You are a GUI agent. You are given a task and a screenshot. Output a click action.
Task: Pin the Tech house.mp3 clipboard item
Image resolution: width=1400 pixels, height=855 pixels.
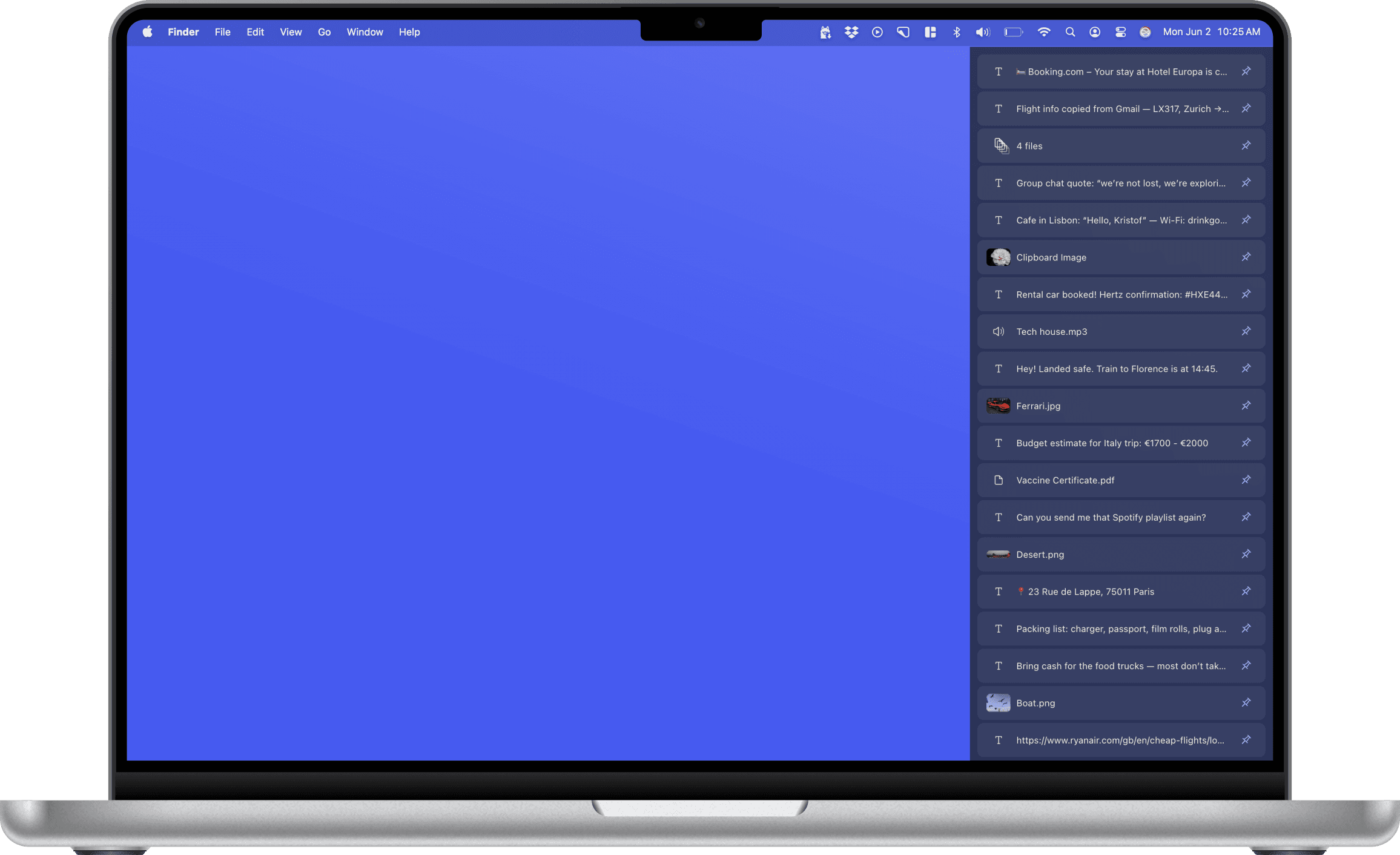click(1246, 331)
